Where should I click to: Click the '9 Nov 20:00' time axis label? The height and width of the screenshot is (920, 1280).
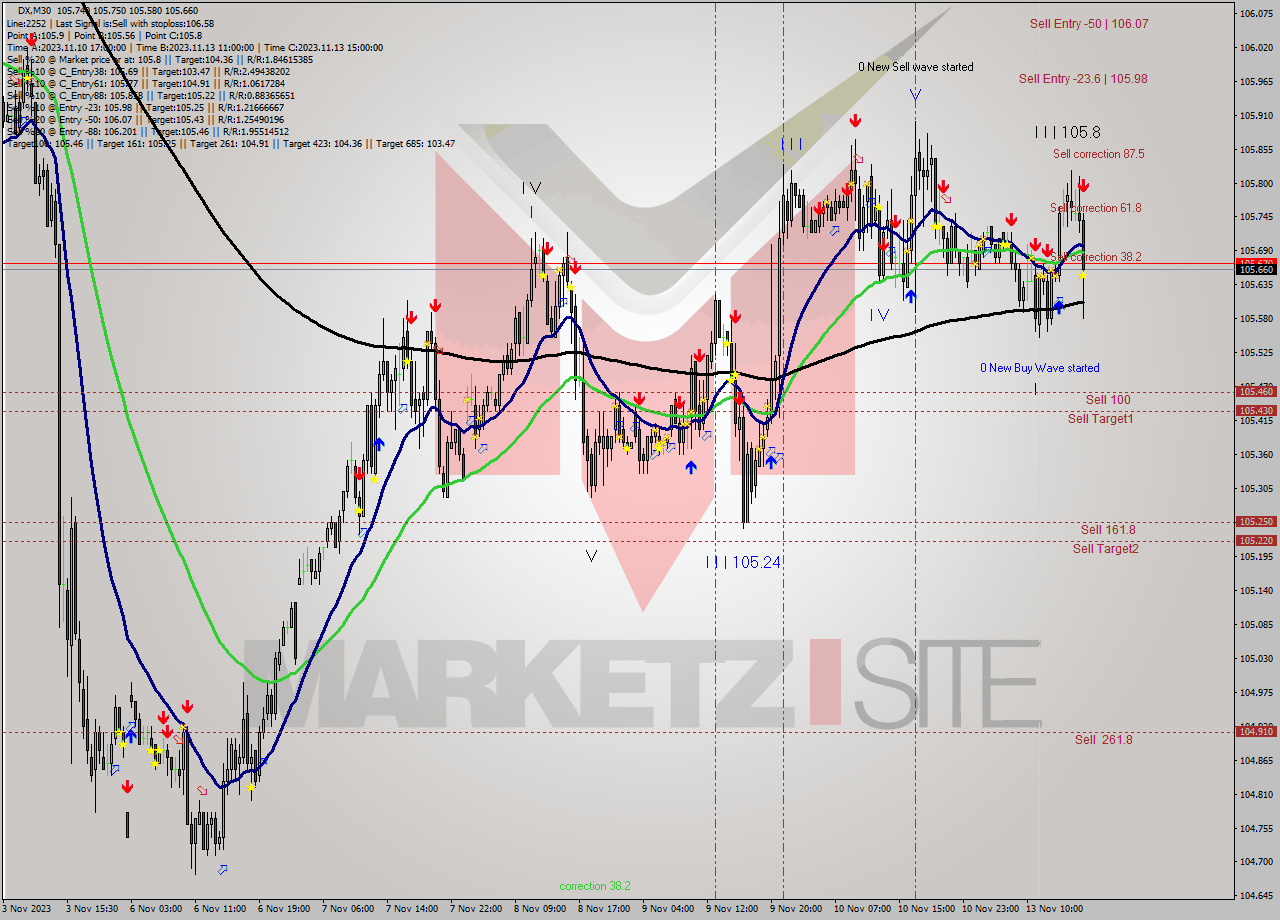click(x=796, y=909)
